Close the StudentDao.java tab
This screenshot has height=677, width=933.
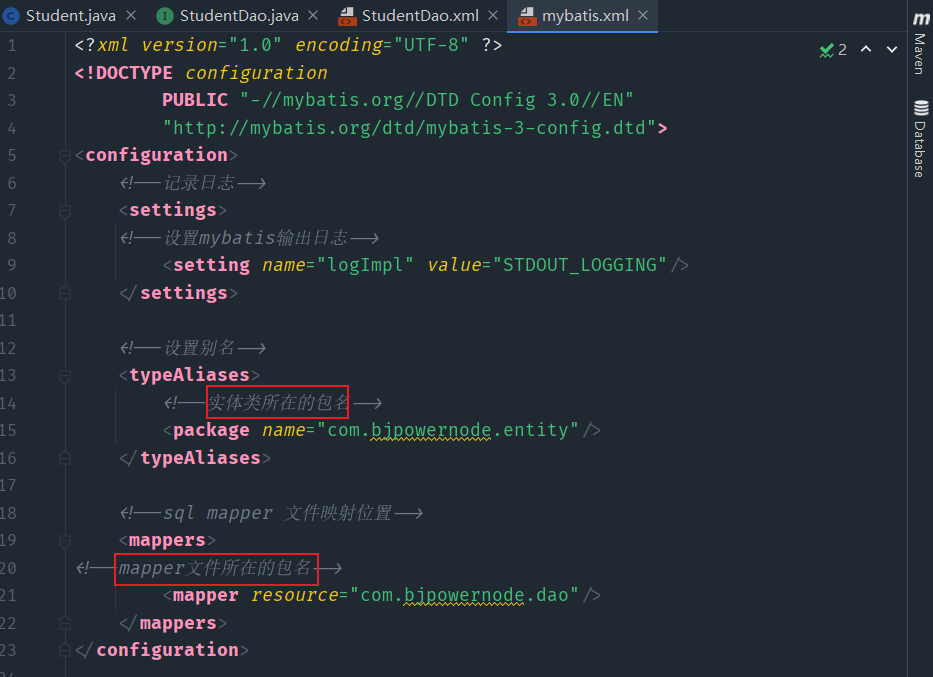pyautogui.click(x=314, y=15)
